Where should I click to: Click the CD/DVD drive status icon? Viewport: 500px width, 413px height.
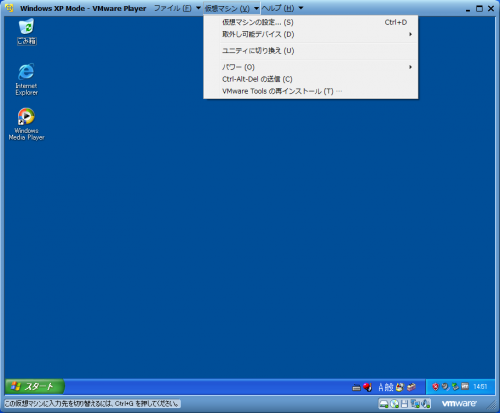tap(394, 404)
